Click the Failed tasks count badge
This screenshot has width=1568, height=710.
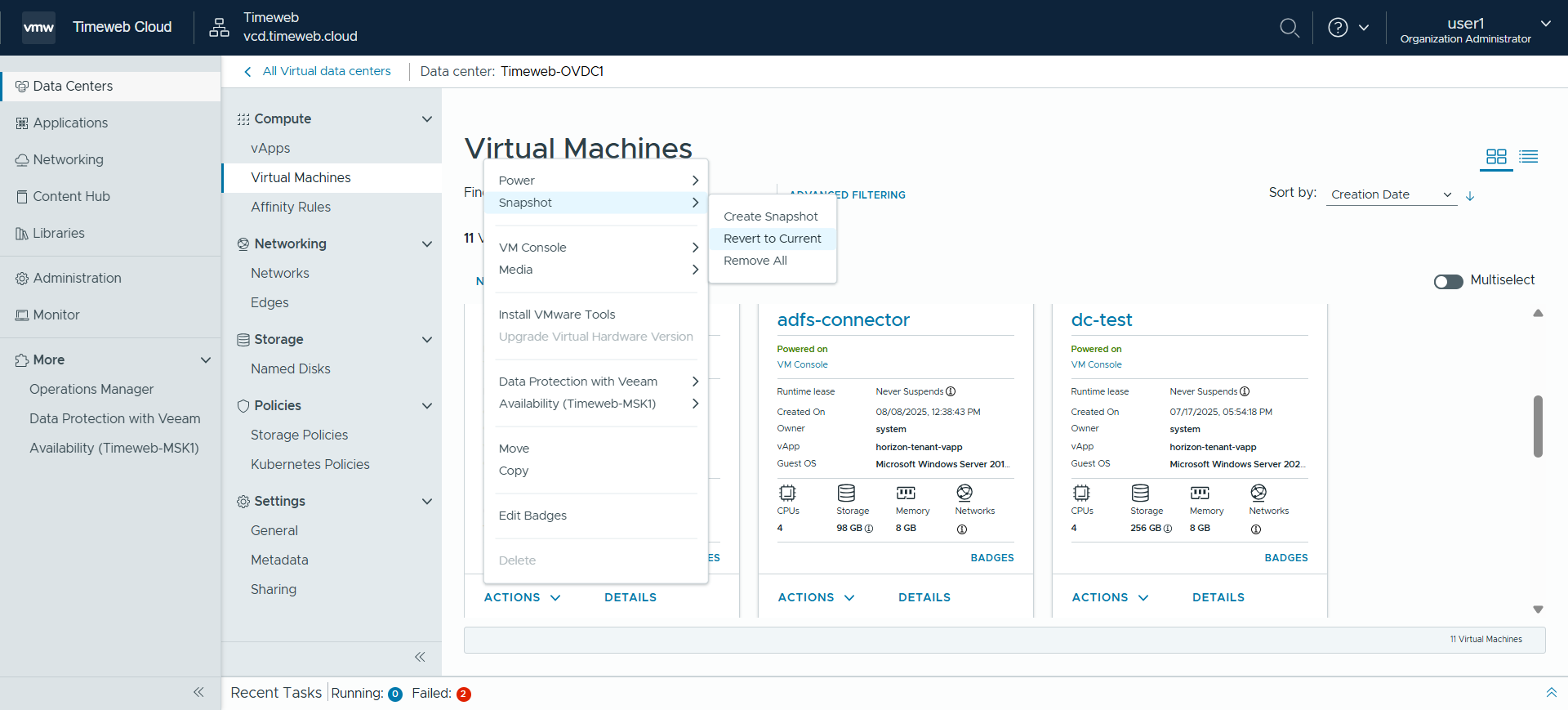[x=463, y=694]
